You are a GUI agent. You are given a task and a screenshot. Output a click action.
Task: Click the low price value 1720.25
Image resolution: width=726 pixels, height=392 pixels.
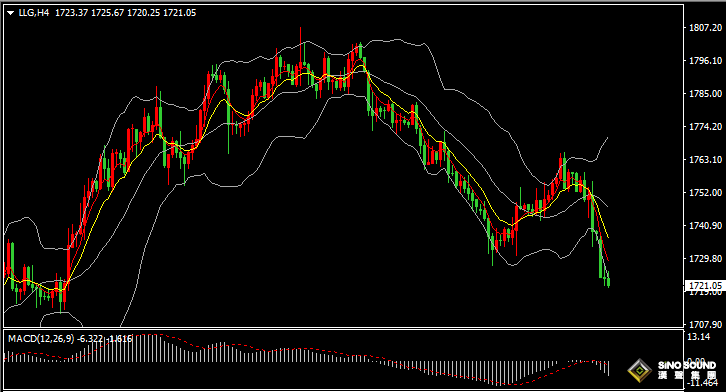tap(144, 13)
